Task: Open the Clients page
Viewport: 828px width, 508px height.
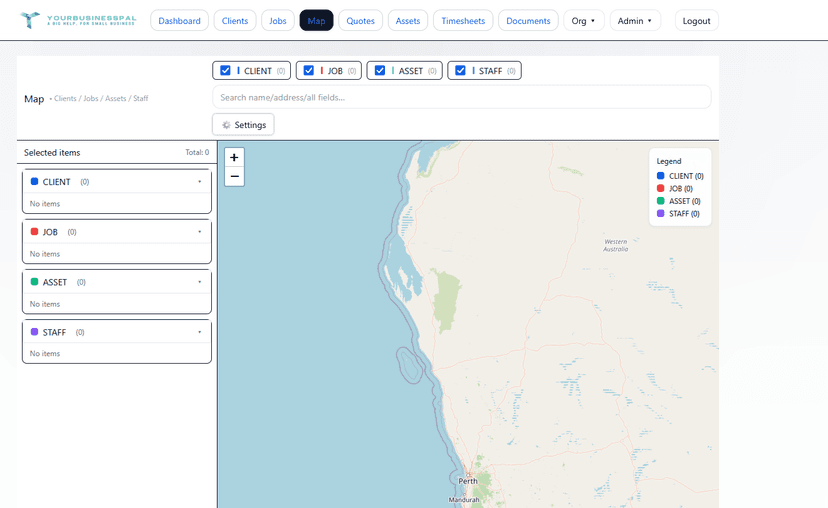Action: (235, 21)
